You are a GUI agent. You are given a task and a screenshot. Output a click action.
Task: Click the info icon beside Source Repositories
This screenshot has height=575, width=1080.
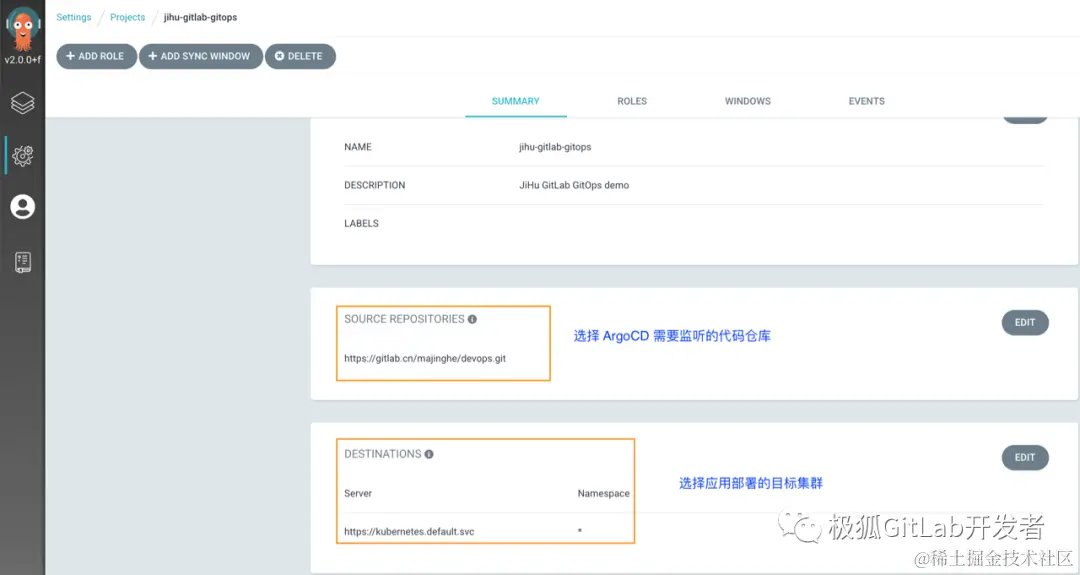pyautogui.click(x=472, y=319)
